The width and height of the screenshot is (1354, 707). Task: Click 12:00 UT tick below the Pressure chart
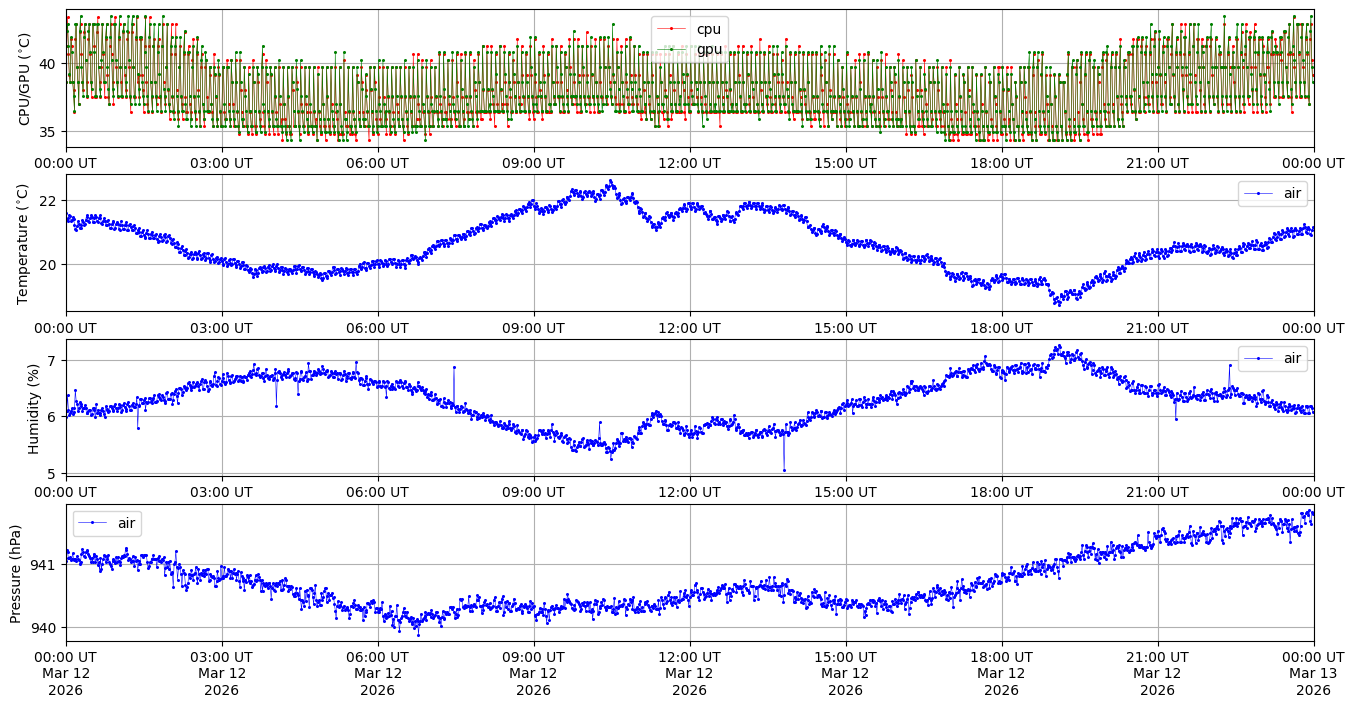point(689,657)
